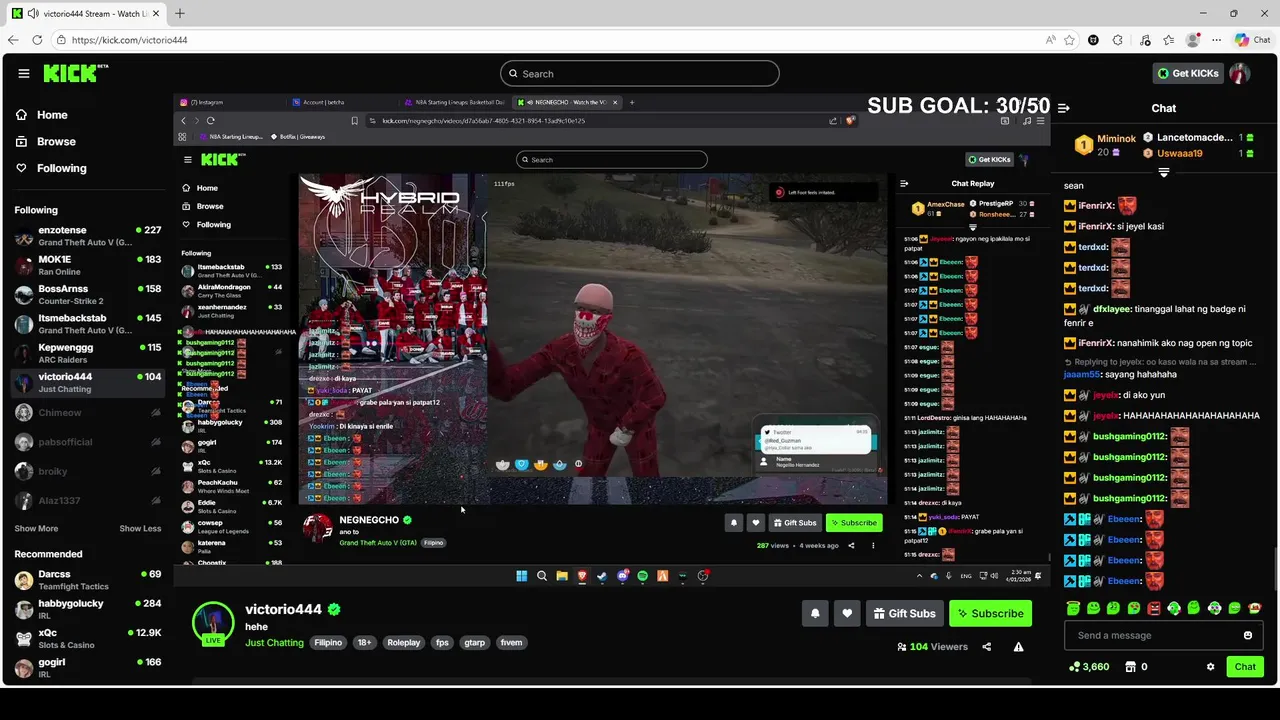The image size is (1280, 720).
Task: Add this page to browser favorites
Action: [x=1070, y=40]
